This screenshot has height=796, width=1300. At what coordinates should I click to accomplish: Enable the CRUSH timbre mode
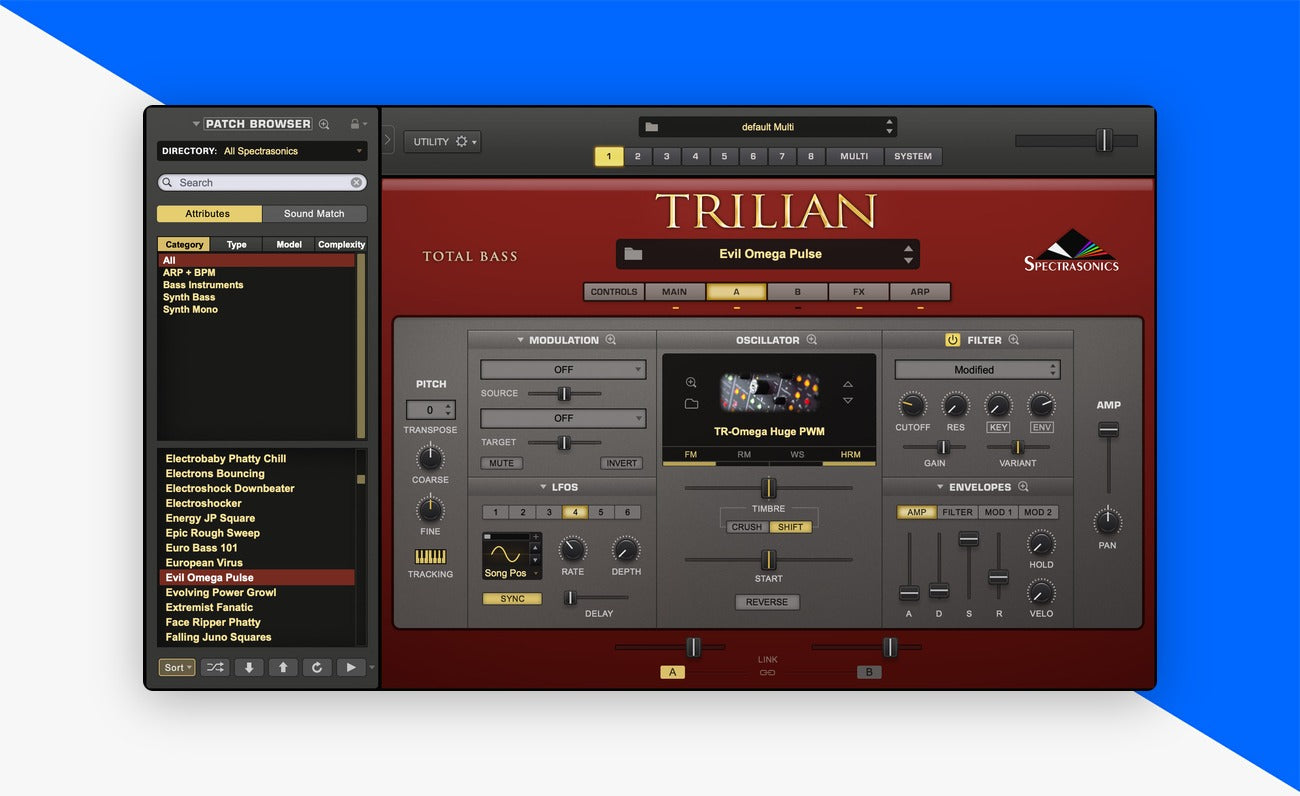coord(747,527)
